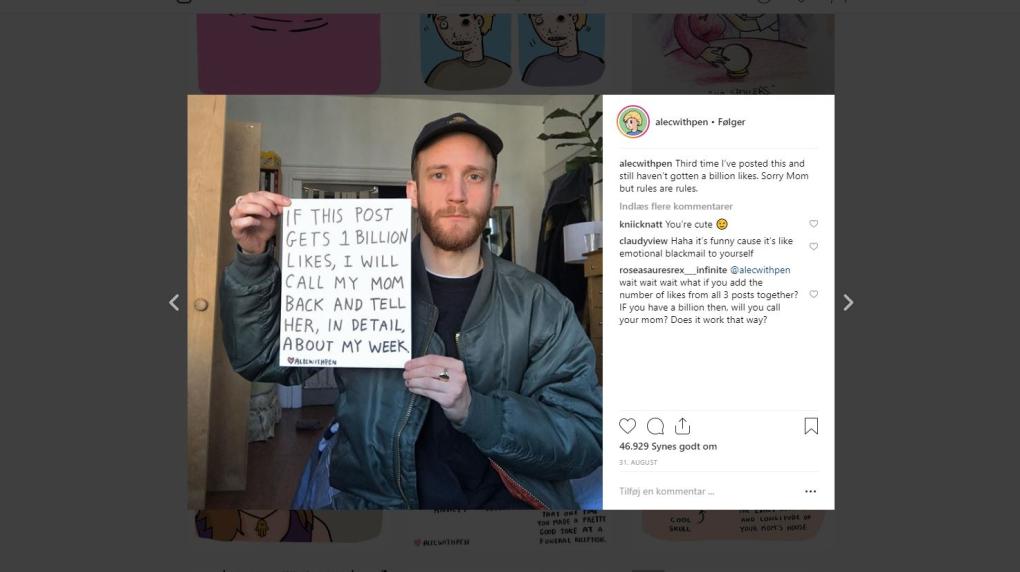Screen dimensions: 1020x572
Task: Open alecwithpen profile avatar
Action: point(633,122)
